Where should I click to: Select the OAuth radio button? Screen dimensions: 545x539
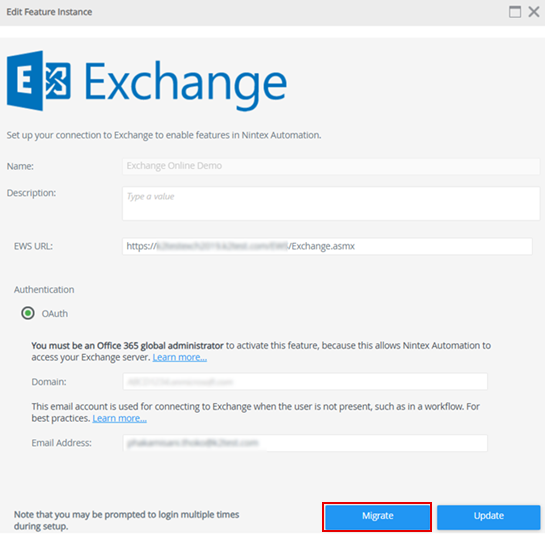(x=28, y=313)
